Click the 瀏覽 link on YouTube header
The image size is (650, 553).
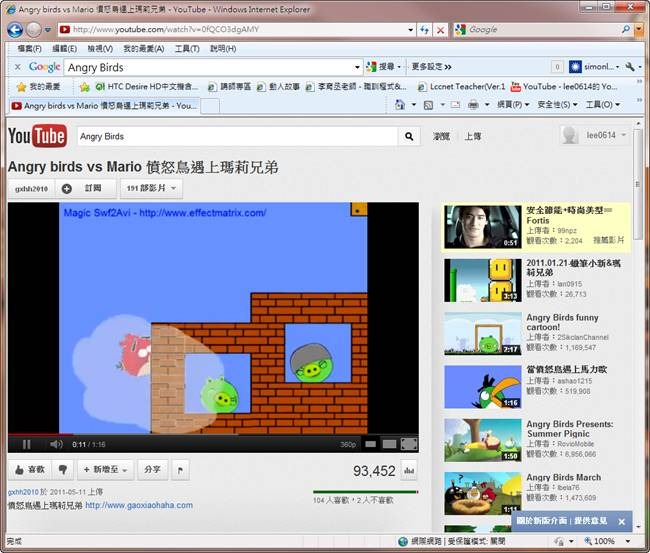coord(441,136)
